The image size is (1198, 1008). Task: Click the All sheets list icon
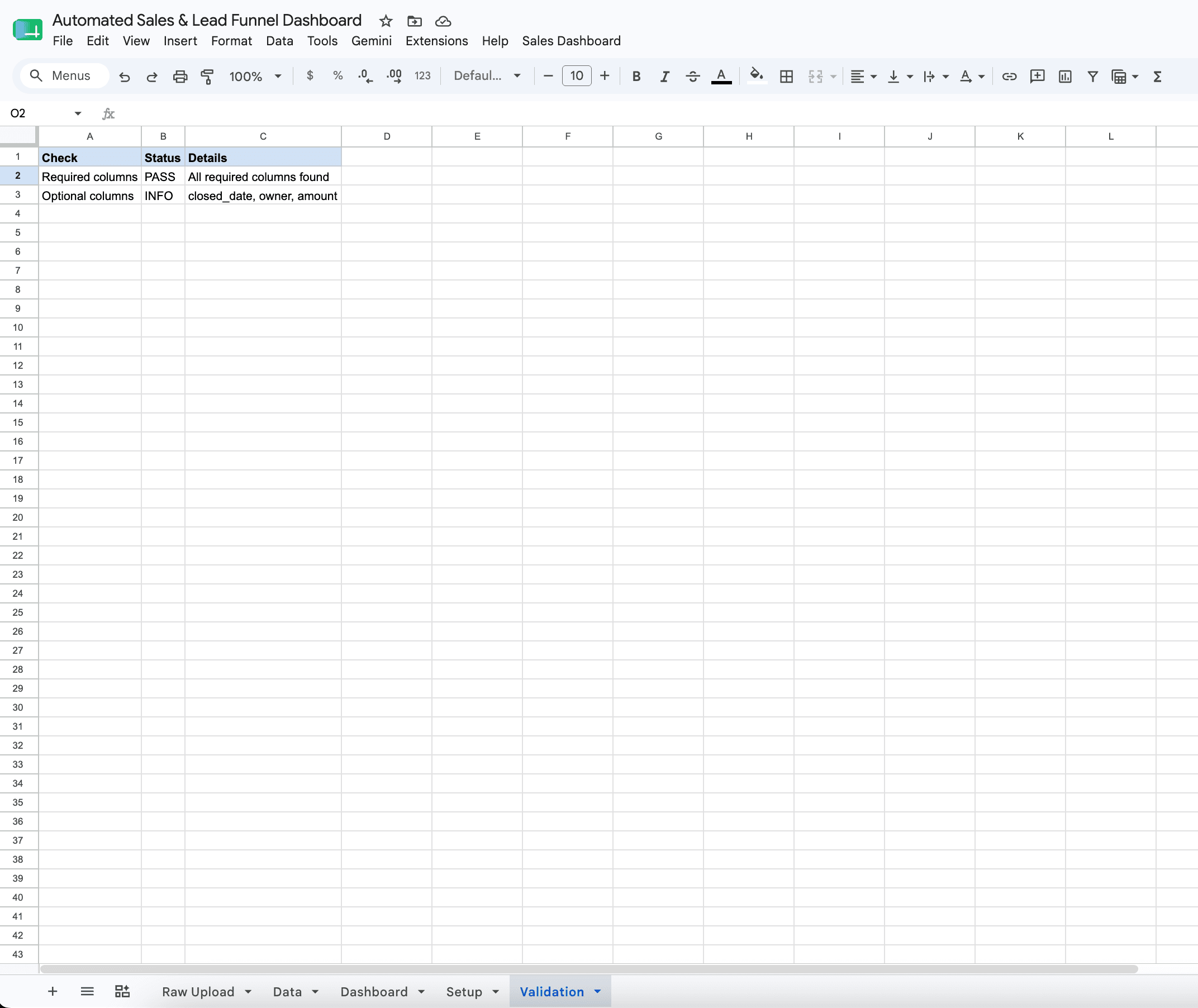tap(87, 991)
